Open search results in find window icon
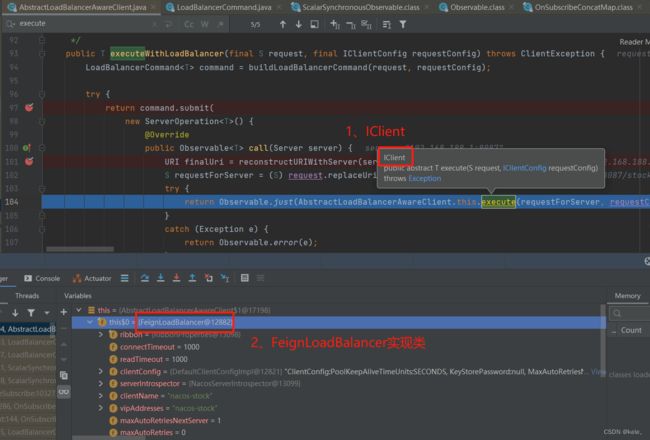650x440 pixels. [x=387, y=25]
